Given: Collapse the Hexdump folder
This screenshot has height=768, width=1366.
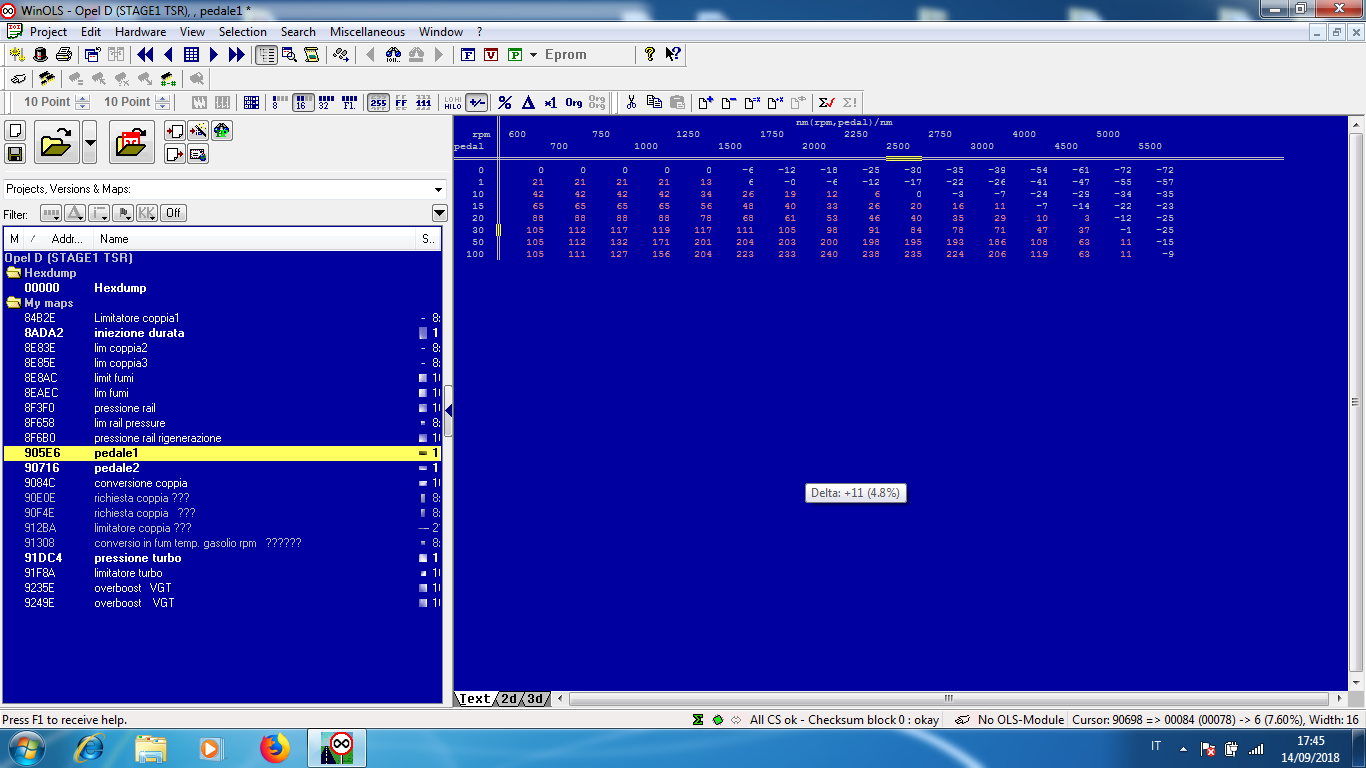Looking at the screenshot, I should (x=14, y=272).
